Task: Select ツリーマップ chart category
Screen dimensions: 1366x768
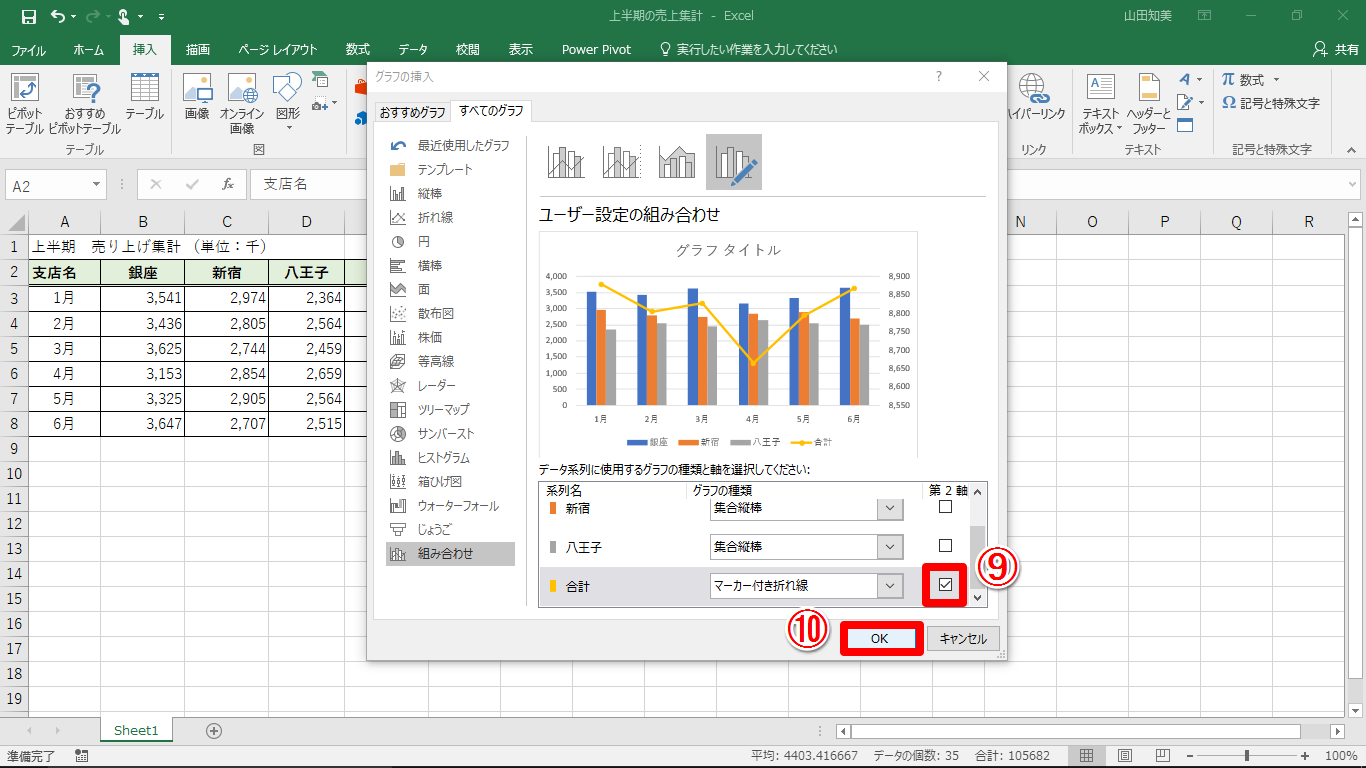Action: tap(450, 410)
